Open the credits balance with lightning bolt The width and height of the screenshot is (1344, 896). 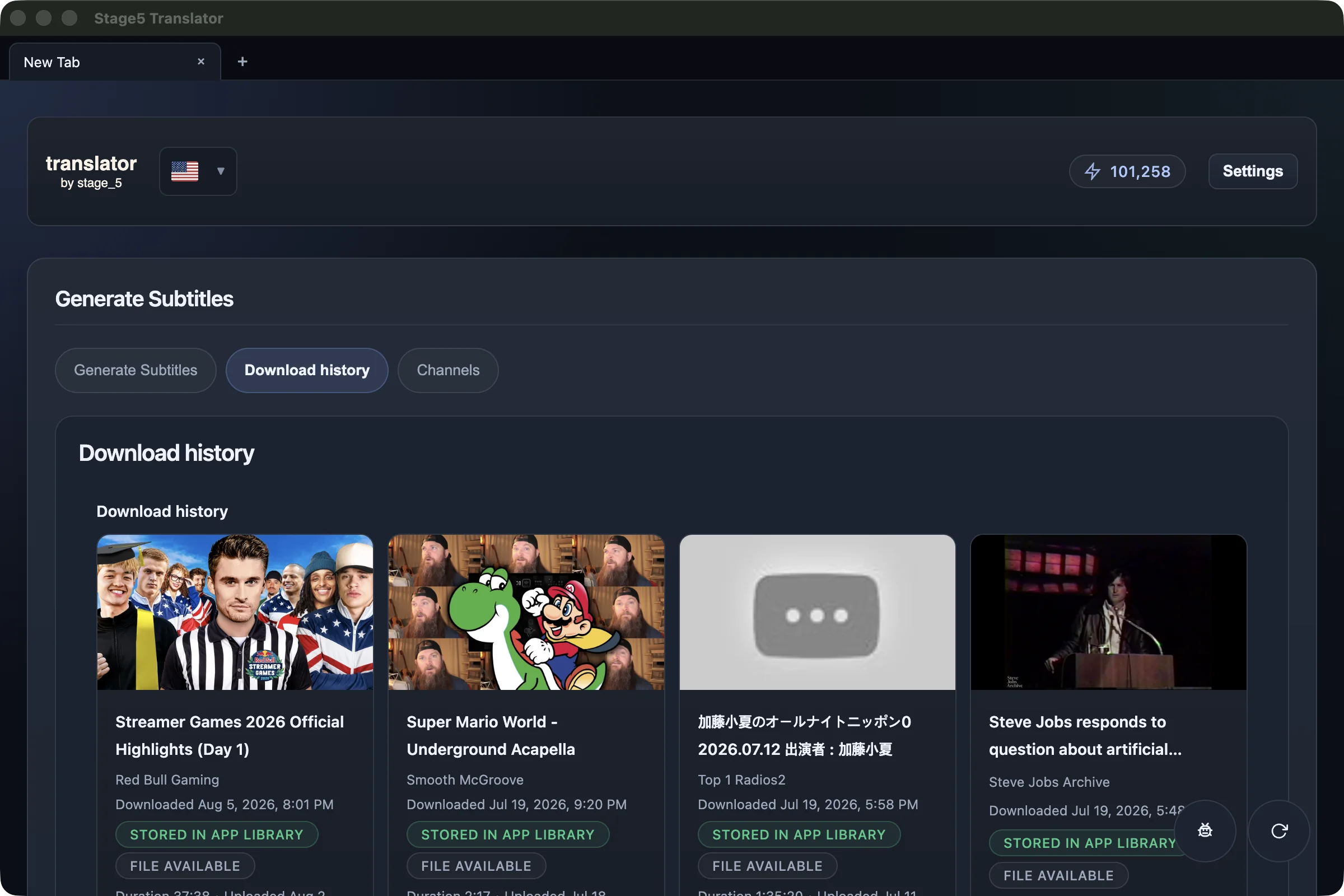pyautogui.click(x=1127, y=171)
